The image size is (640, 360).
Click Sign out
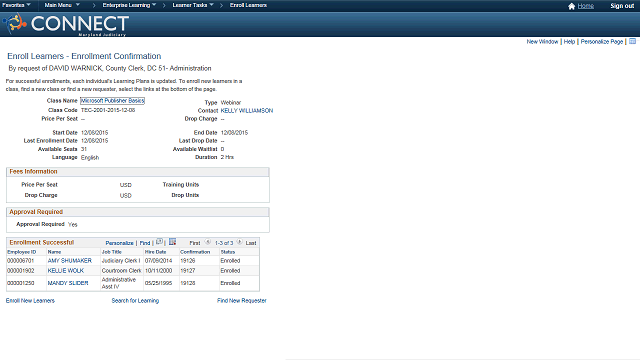(622, 6)
